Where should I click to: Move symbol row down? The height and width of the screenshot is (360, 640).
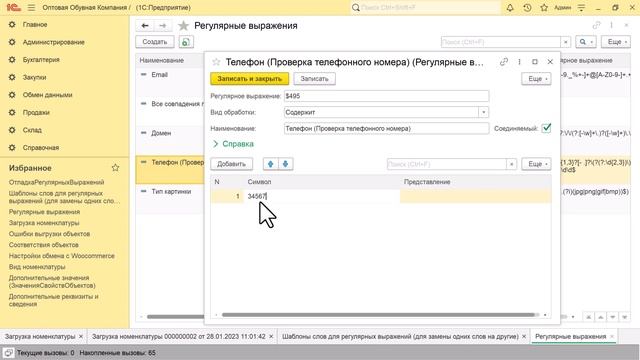[x=285, y=164]
